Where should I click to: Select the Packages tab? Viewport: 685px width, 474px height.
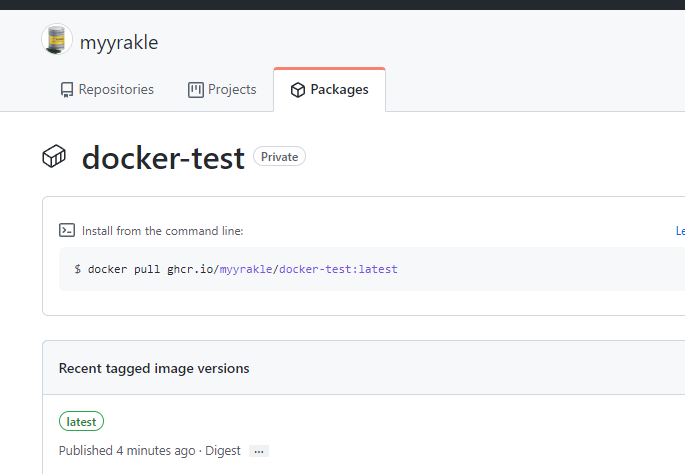tap(329, 90)
